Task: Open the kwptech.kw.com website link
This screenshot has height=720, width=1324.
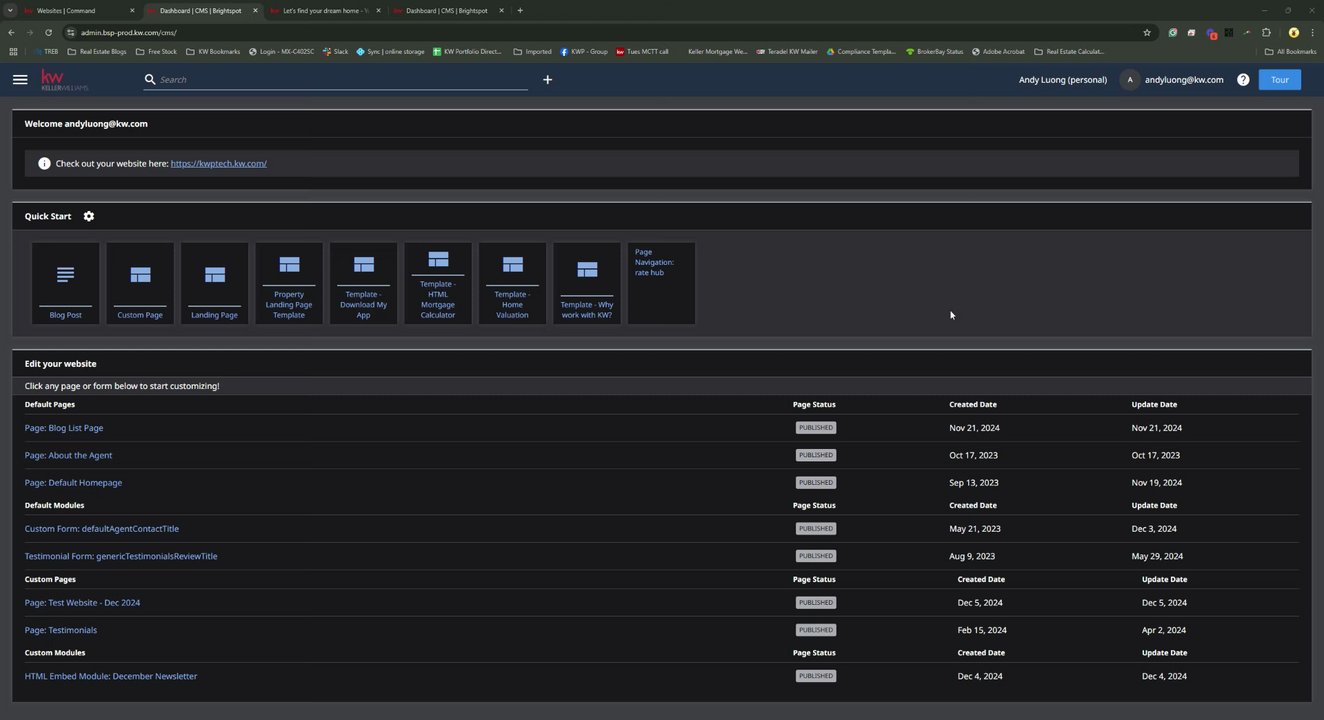Action: 218,164
